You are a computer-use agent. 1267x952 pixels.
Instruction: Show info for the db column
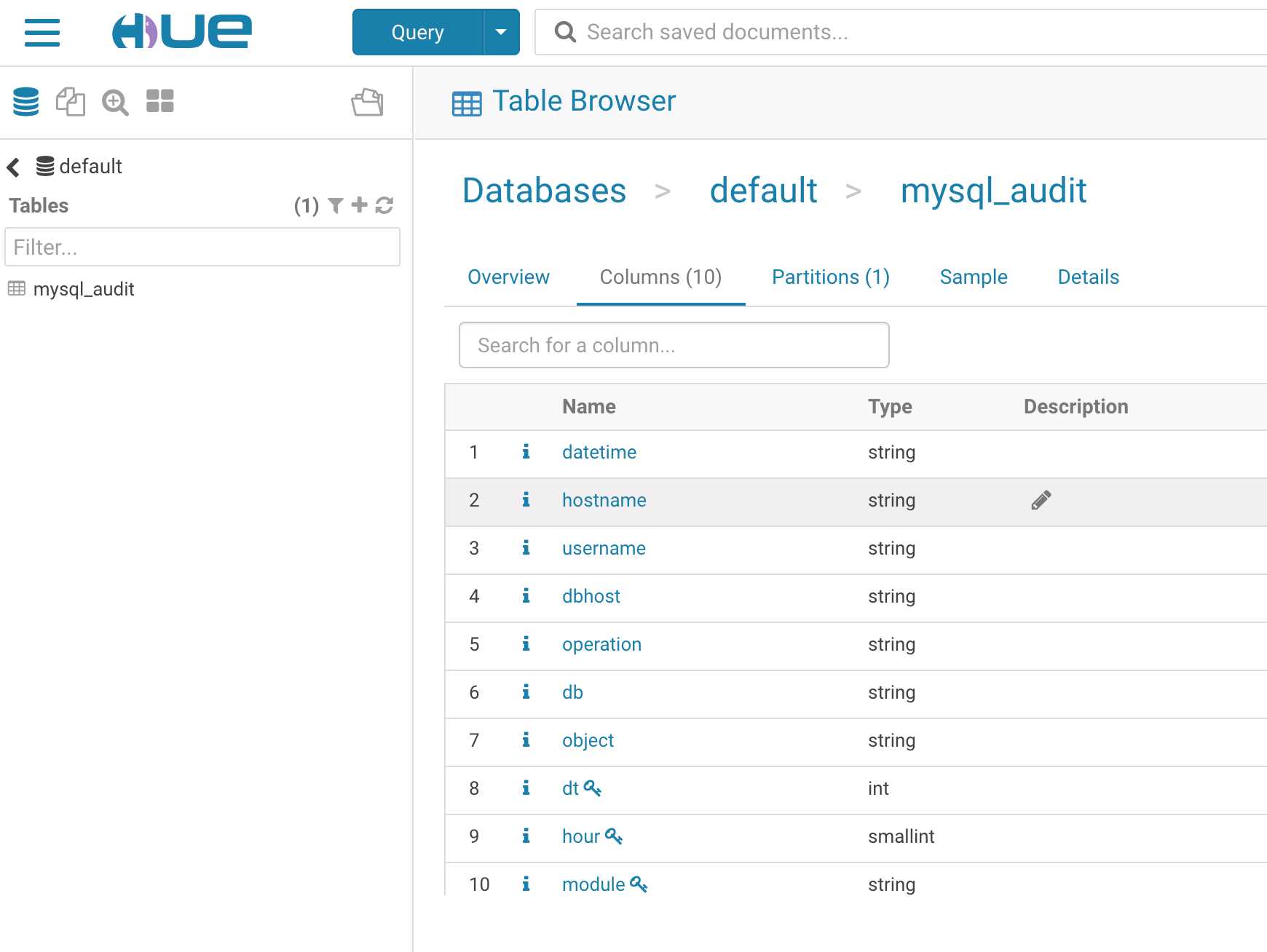coord(526,692)
